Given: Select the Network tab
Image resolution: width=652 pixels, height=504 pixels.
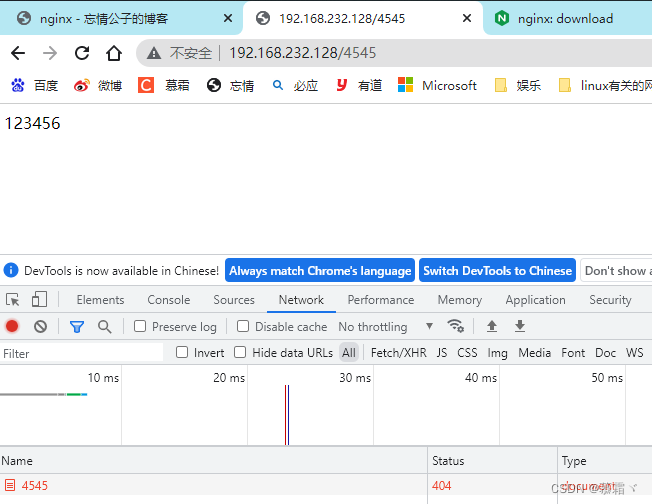Looking at the screenshot, I should (301, 300).
